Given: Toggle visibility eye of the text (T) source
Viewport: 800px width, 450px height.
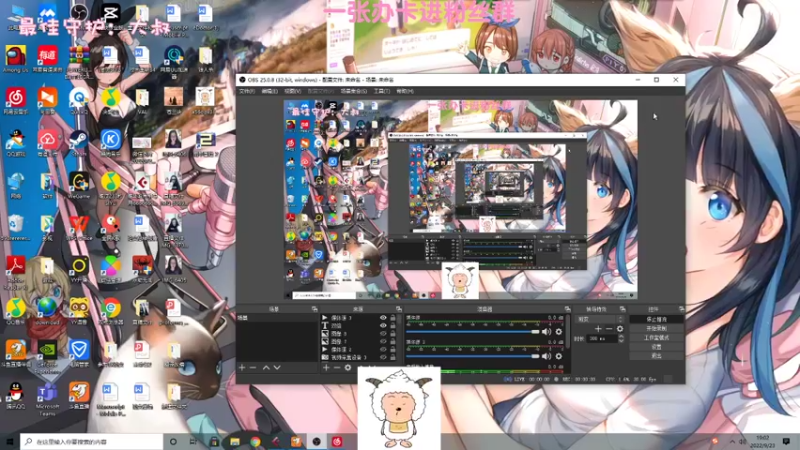Looking at the screenshot, I should tap(383, 326).
